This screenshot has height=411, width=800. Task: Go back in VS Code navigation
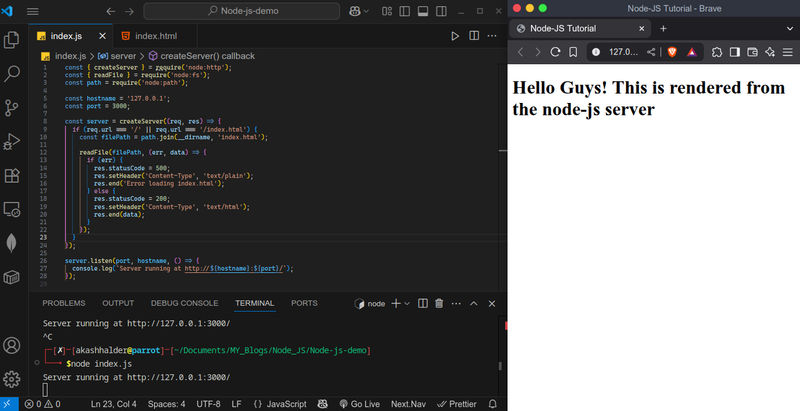pyautogui.click(x=111, y=11)
